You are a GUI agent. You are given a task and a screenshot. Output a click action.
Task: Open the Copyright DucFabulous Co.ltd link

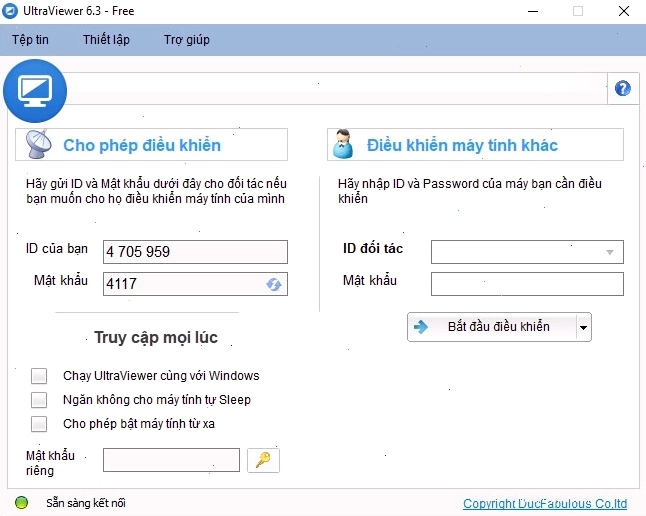(545, 504)
